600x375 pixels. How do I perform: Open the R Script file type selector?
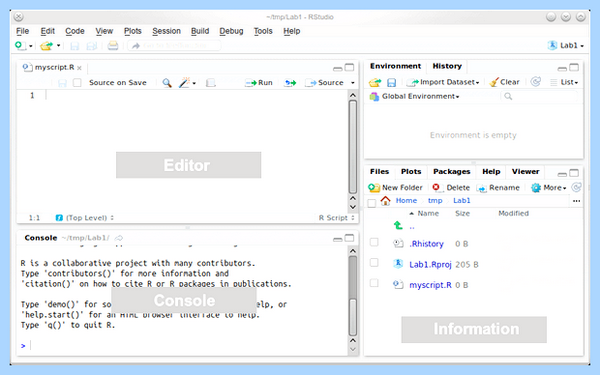pyautogui.click(x=336, y=218)
